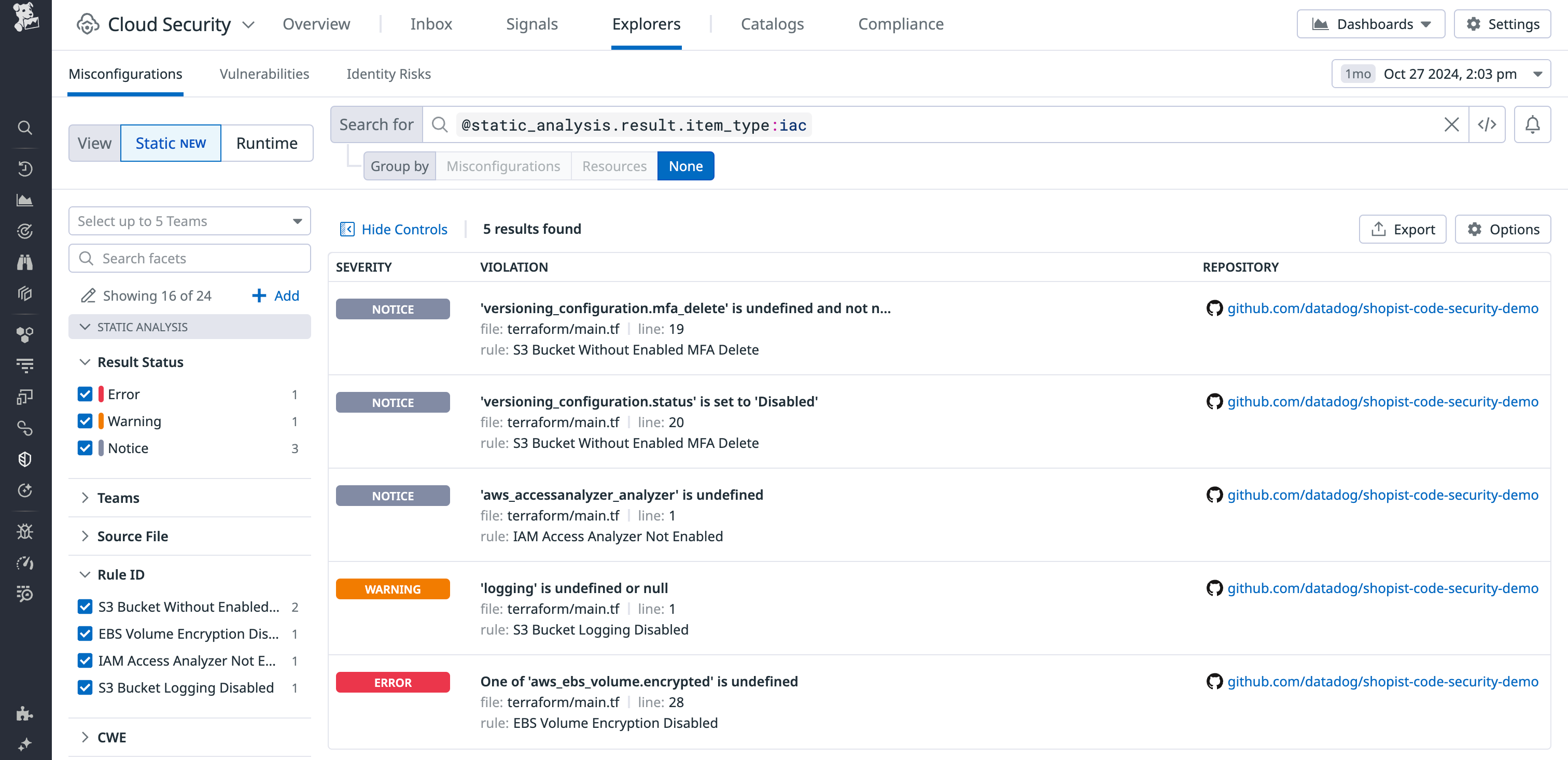The image size is (1568, 760).
Task: Select the Watchdog binoculars icon in sidebar
Action: [x=24, y=262]
